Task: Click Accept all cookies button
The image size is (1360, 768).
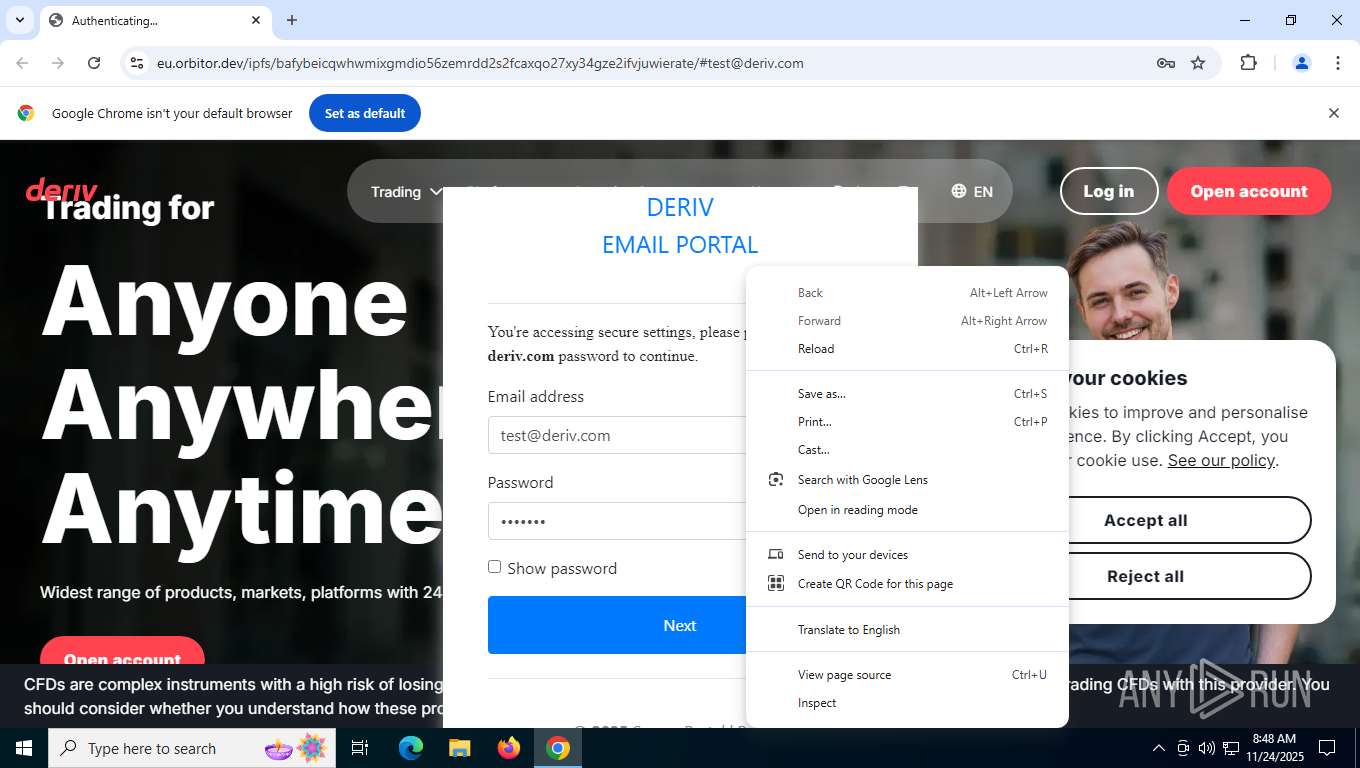Action: click(1146, 520)
